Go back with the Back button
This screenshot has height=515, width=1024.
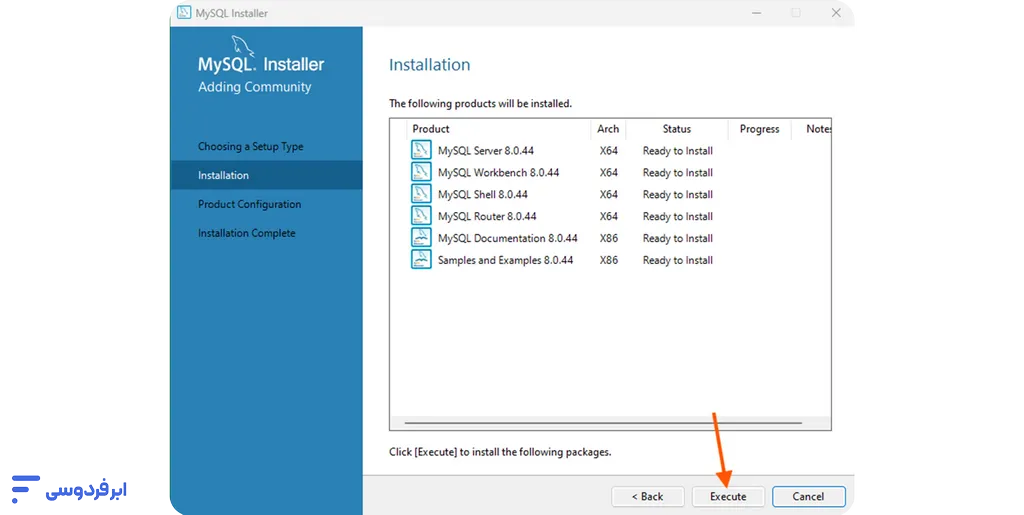648,496
